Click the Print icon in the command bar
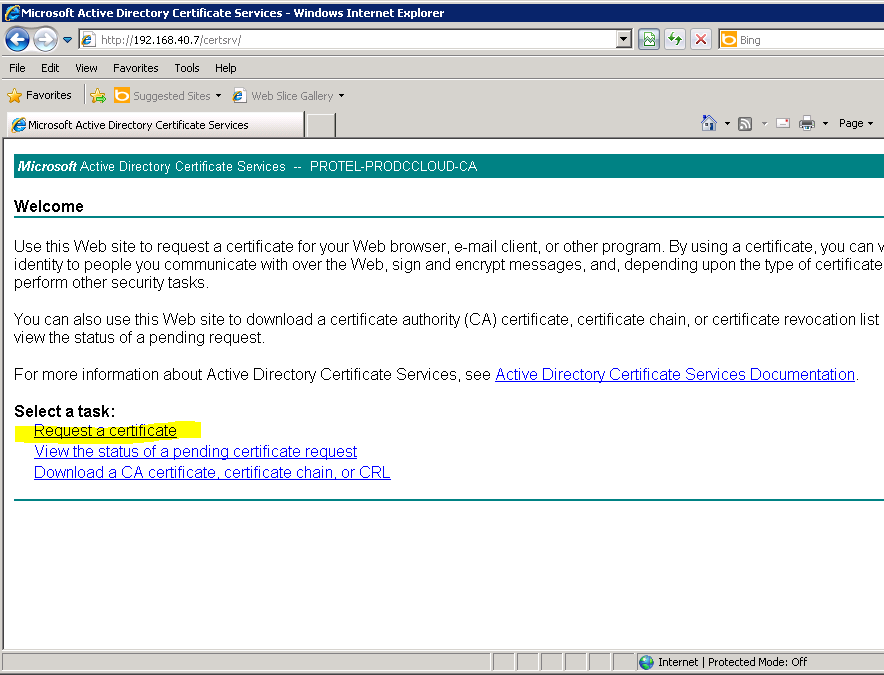The image size is (884, 675). (x=807, y=123)
